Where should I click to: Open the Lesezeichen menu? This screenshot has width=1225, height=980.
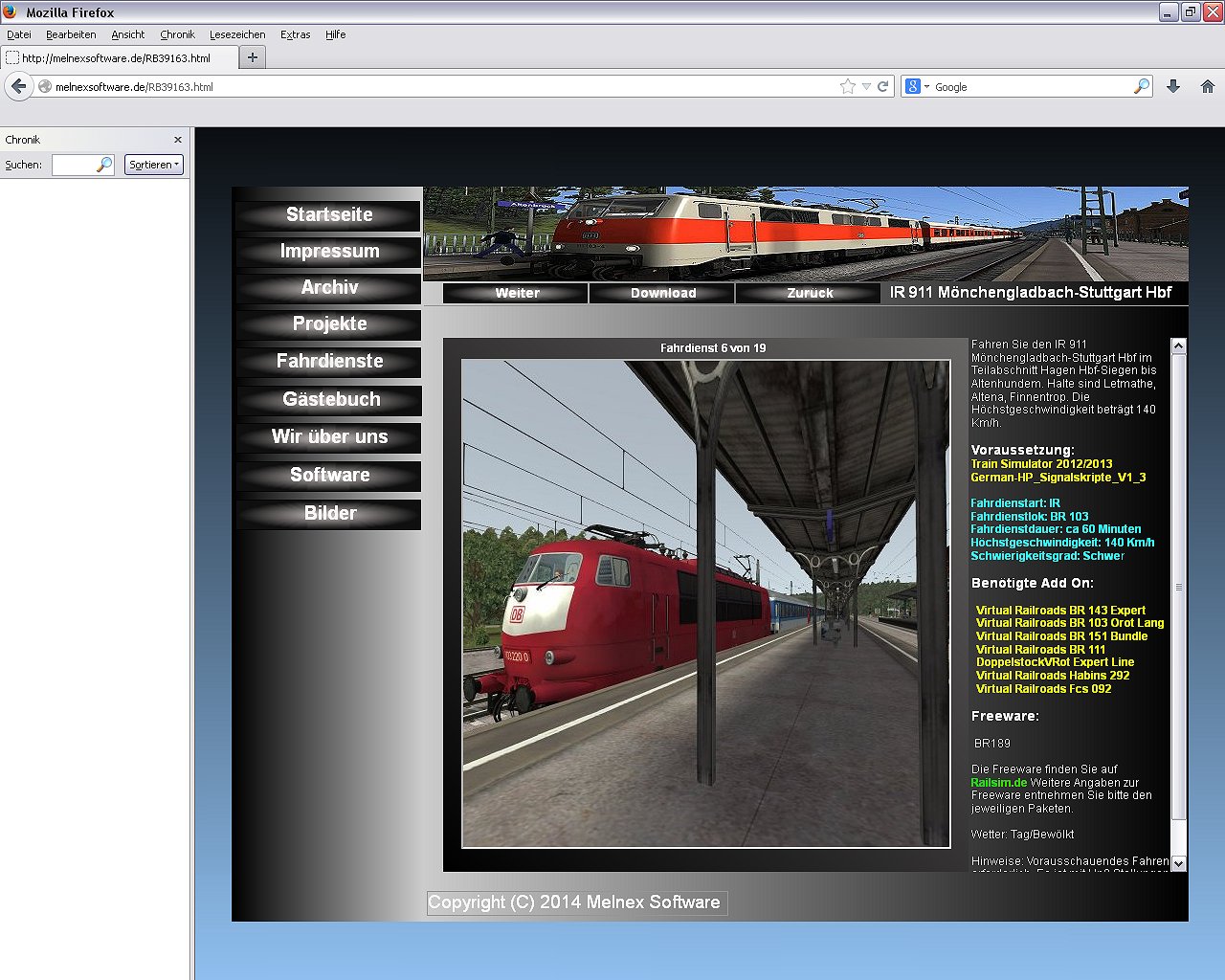(237, 34)
